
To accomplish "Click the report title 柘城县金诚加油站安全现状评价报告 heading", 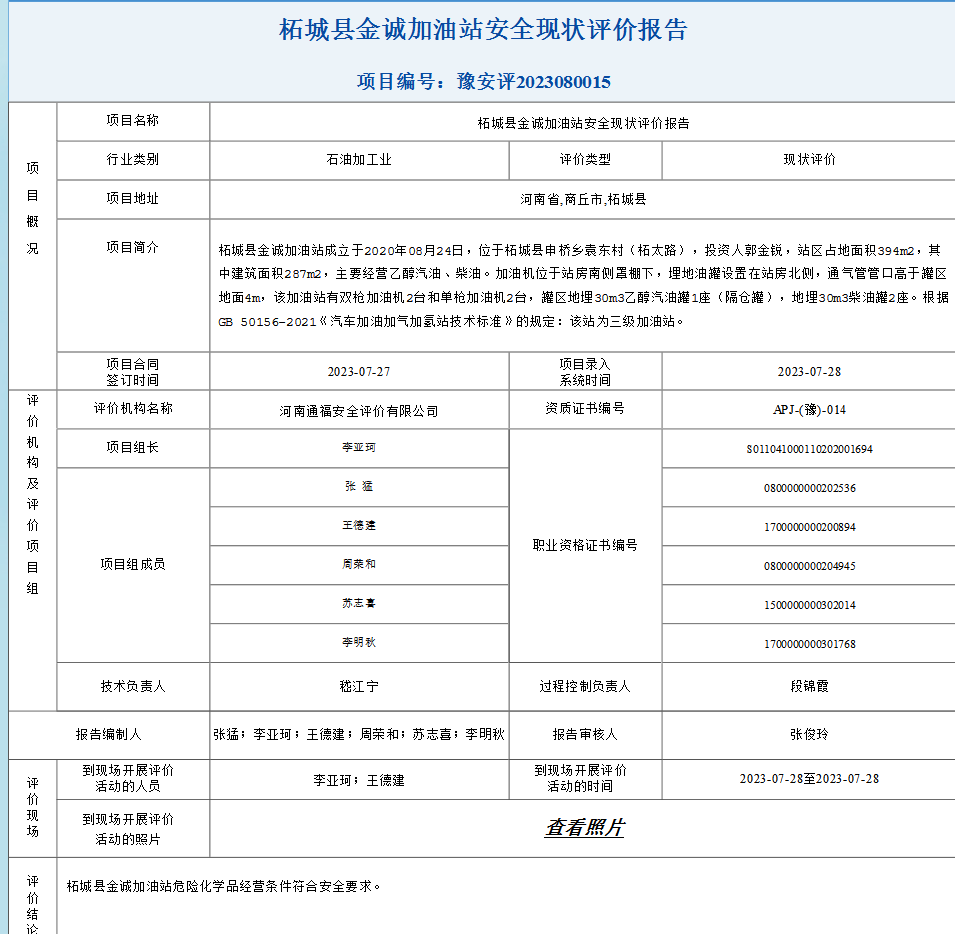I will 483,30.
